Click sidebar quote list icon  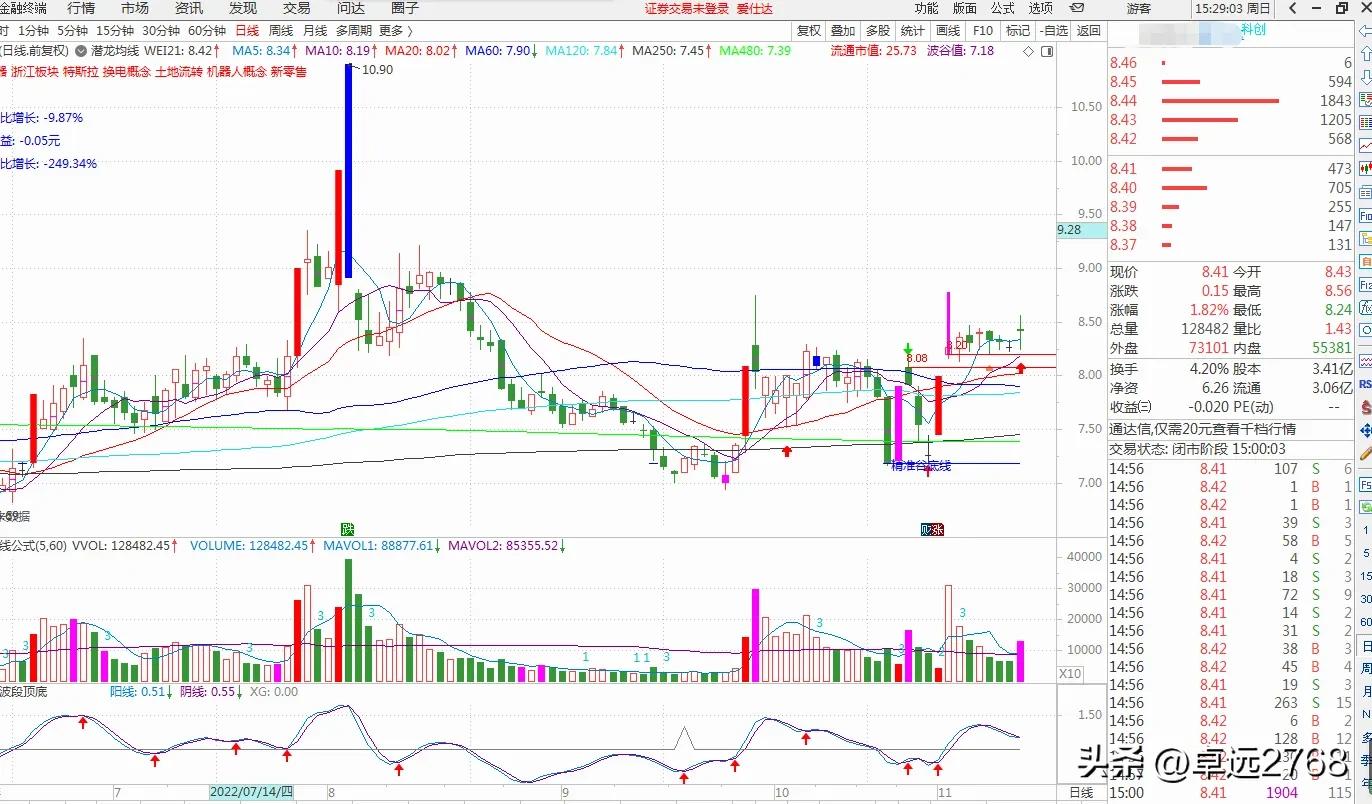1365,100
